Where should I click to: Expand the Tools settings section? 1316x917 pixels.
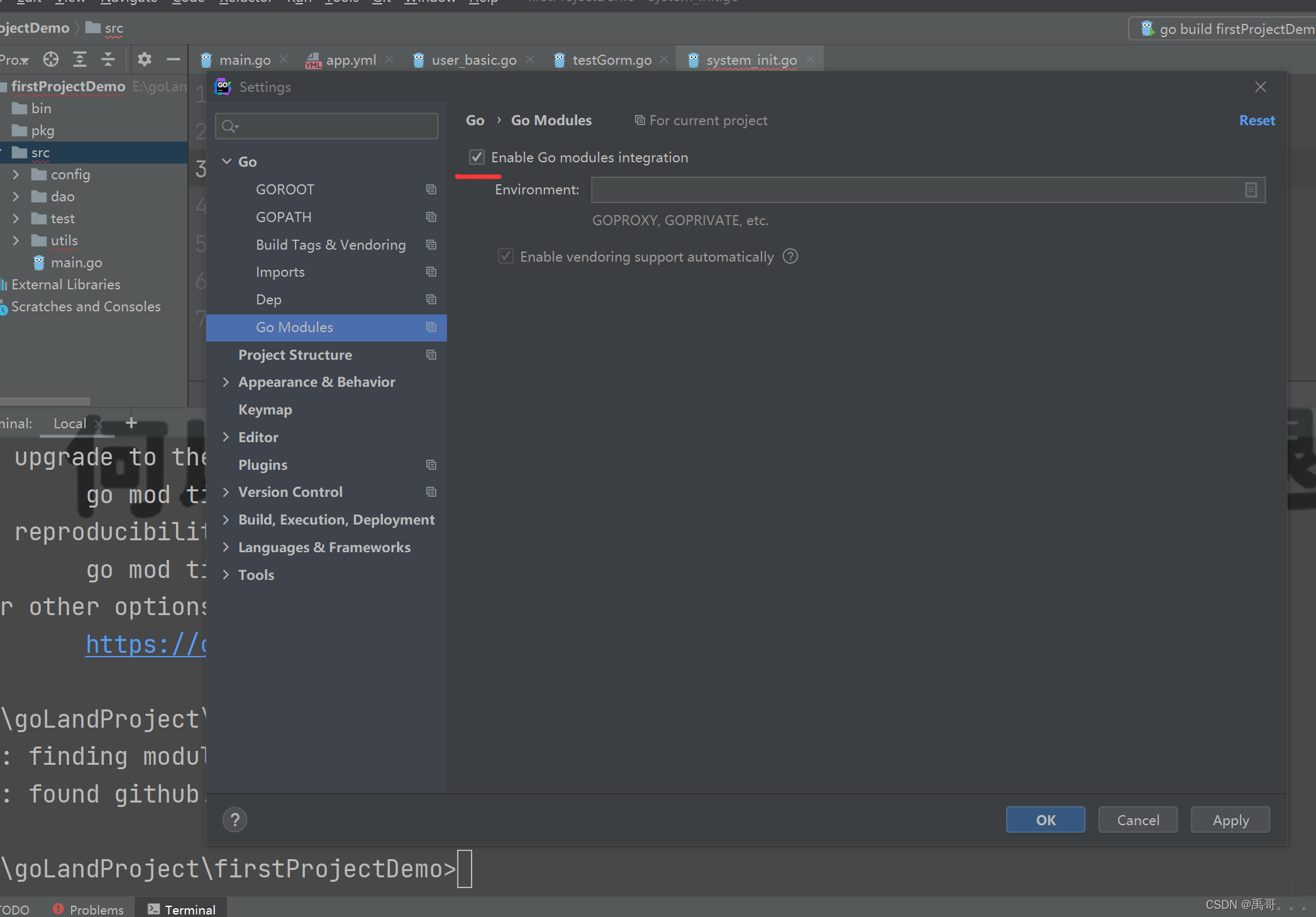(226, 575)
